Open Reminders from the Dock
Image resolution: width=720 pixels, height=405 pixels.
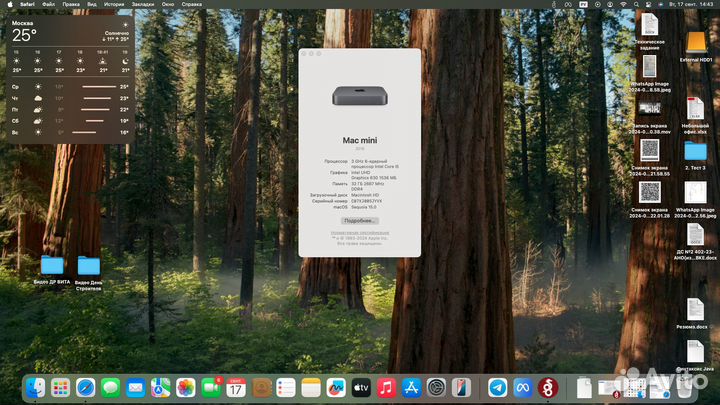tap(286, 388)
